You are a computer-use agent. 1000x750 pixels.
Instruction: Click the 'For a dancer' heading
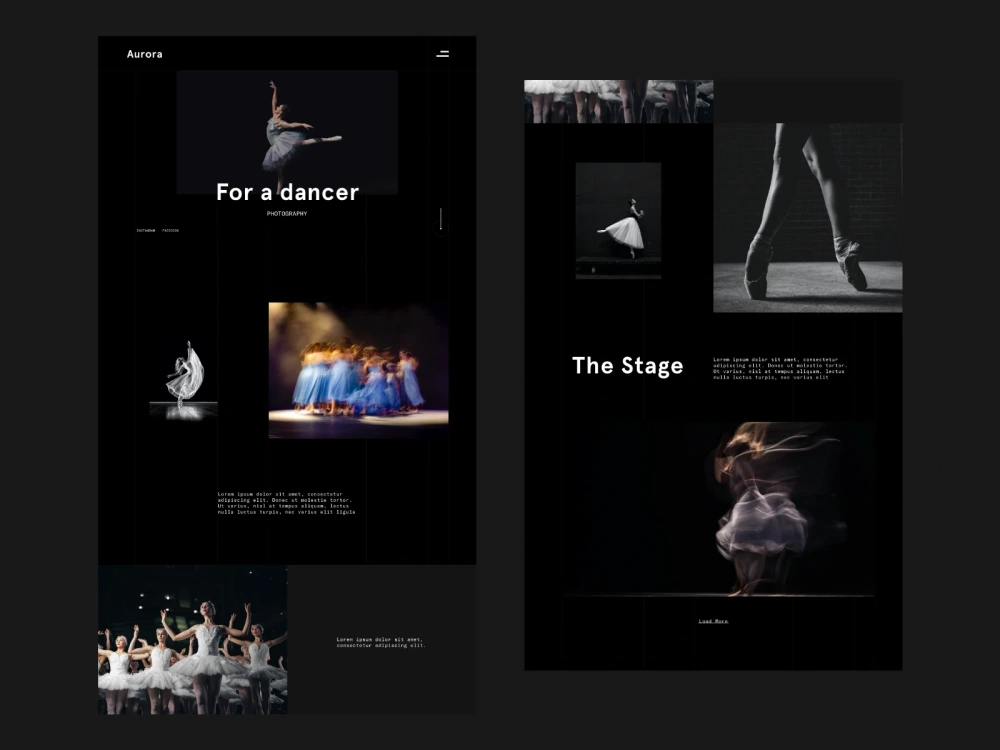288,192
